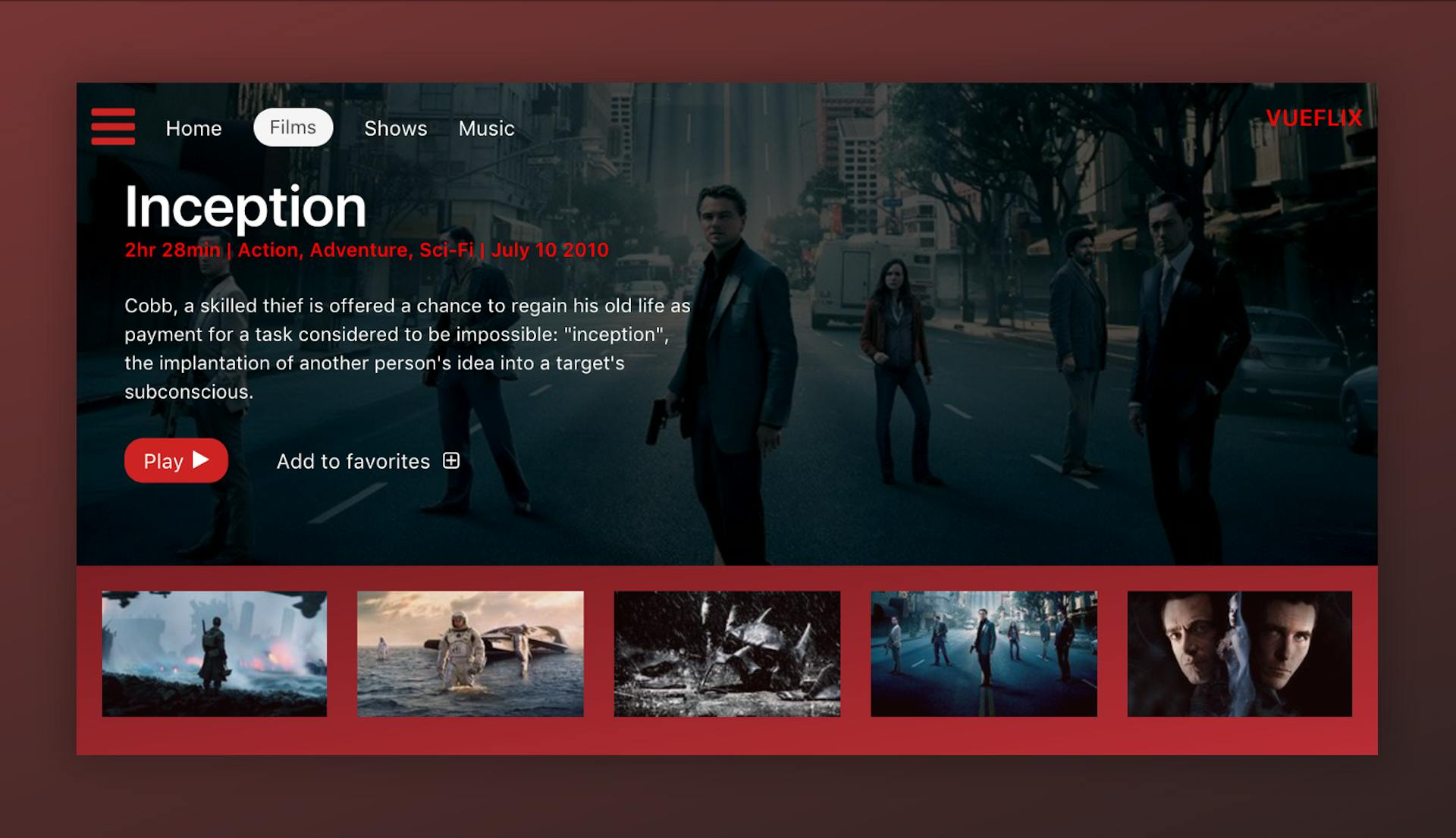The image size is (1456, 838).
Task: Navigate to Home
Action: pyautogui.click(x=193, y=128)
